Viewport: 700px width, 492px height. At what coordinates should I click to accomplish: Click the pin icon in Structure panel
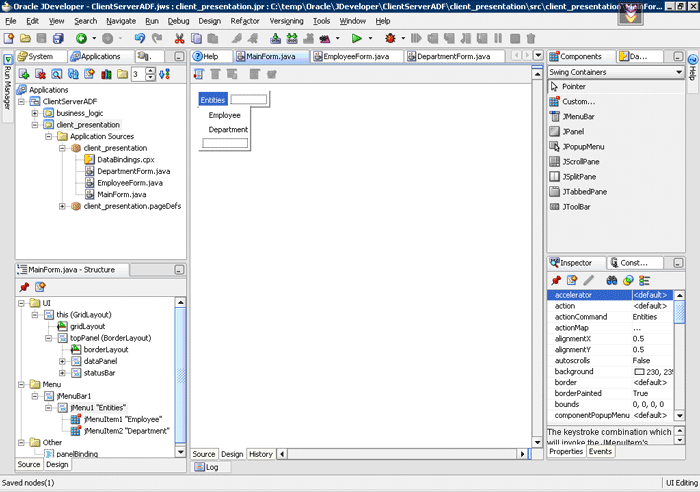(24, 287)
